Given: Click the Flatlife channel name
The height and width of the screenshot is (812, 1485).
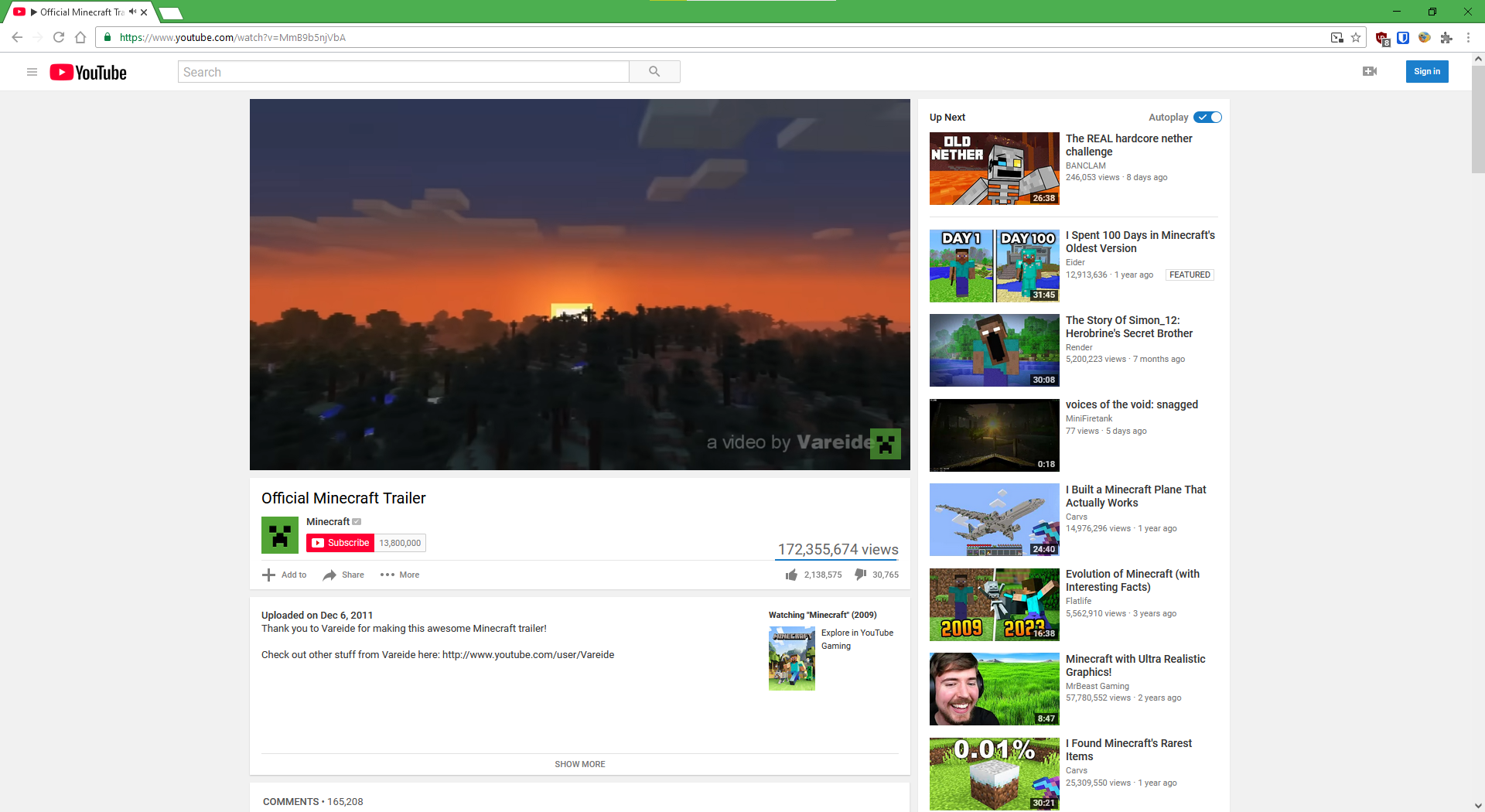Looking at the screenshot, I should (1079, 601).
